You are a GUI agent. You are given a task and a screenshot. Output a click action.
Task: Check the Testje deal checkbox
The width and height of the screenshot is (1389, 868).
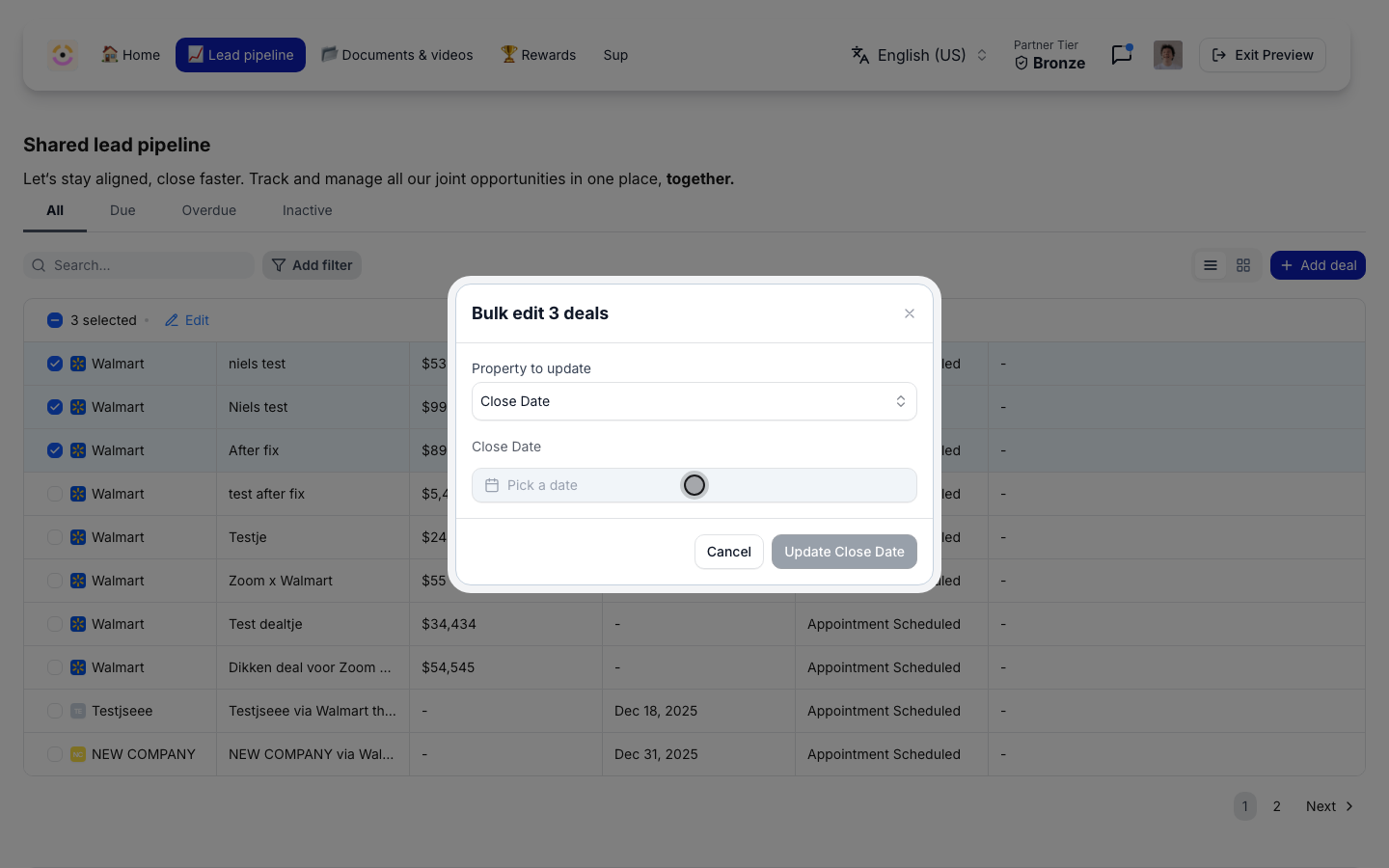tap(55, 537)
